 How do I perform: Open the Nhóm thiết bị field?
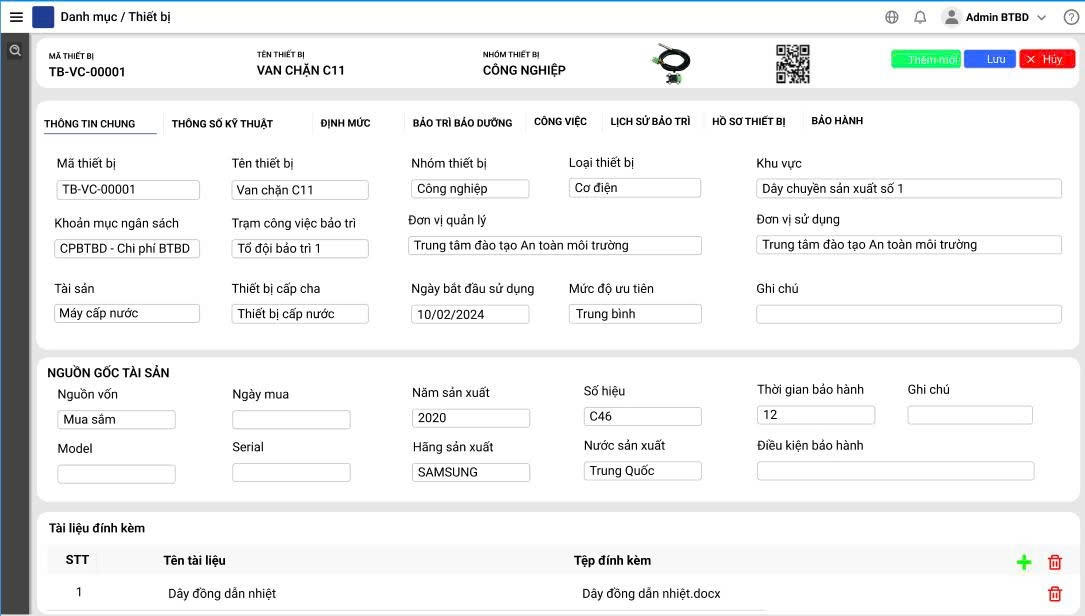469,189
